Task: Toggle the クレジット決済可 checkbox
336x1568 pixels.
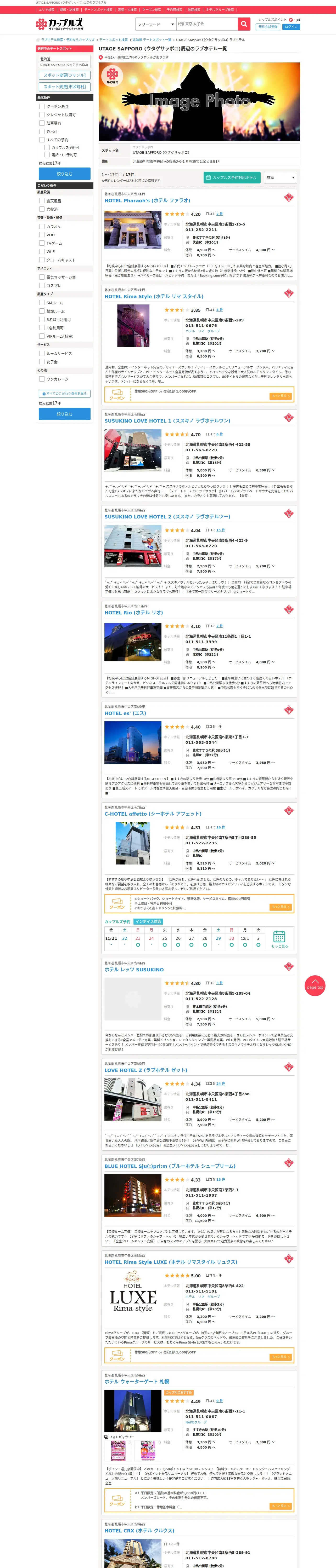Action: click(x=42, y=114)
